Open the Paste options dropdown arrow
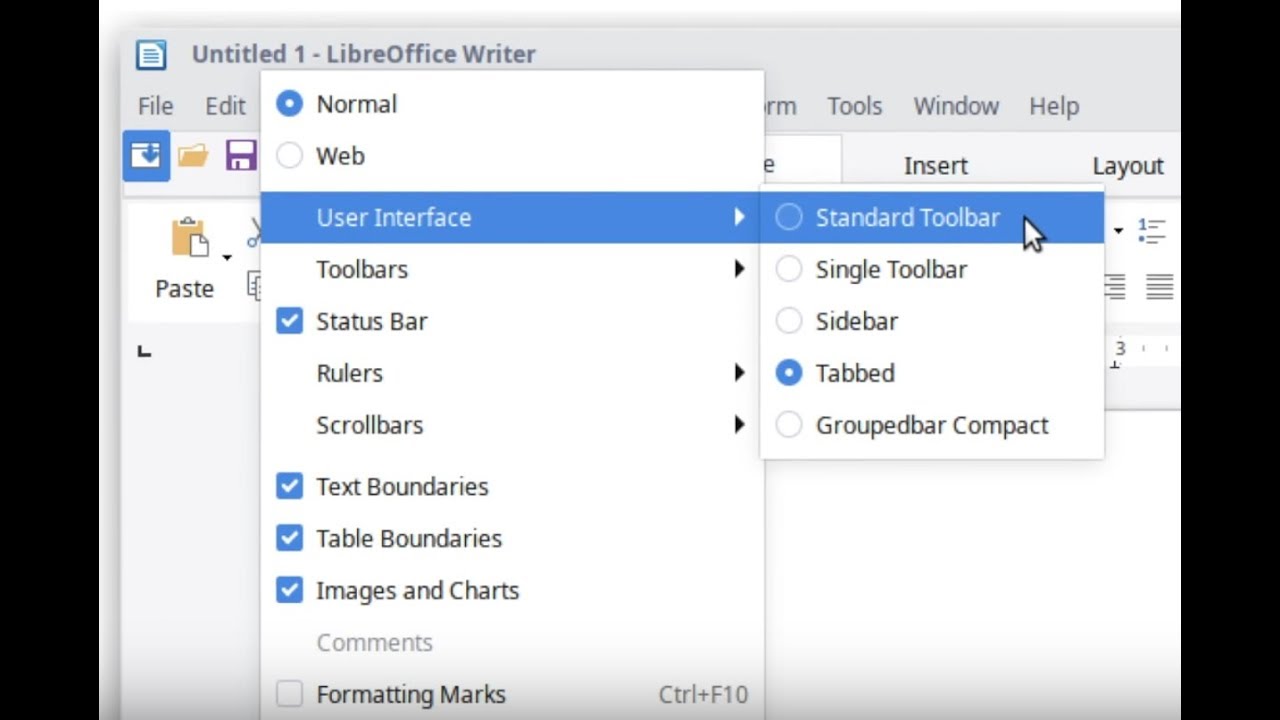 227,258
